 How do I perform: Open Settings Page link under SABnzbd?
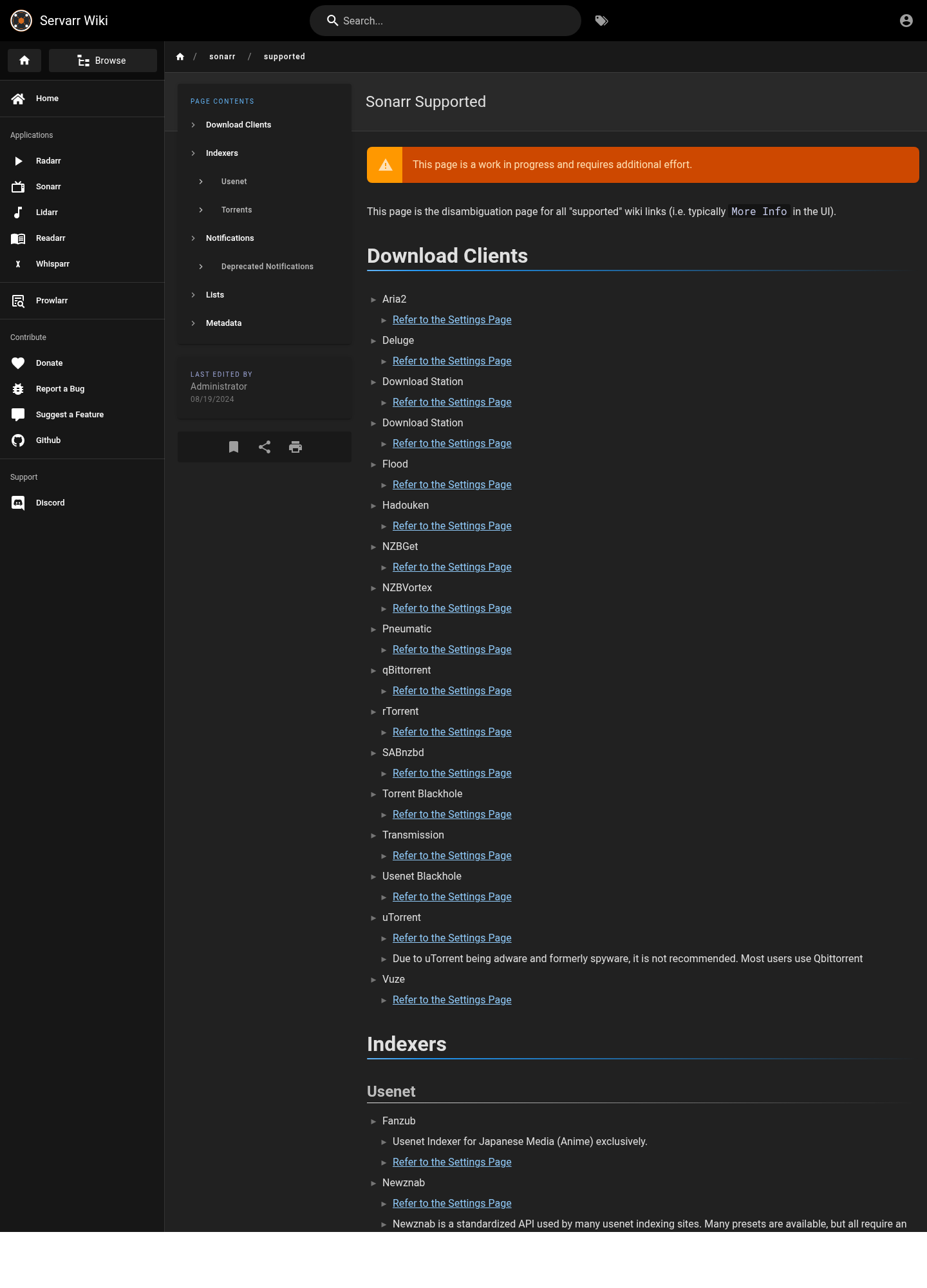tap(452, 773)
